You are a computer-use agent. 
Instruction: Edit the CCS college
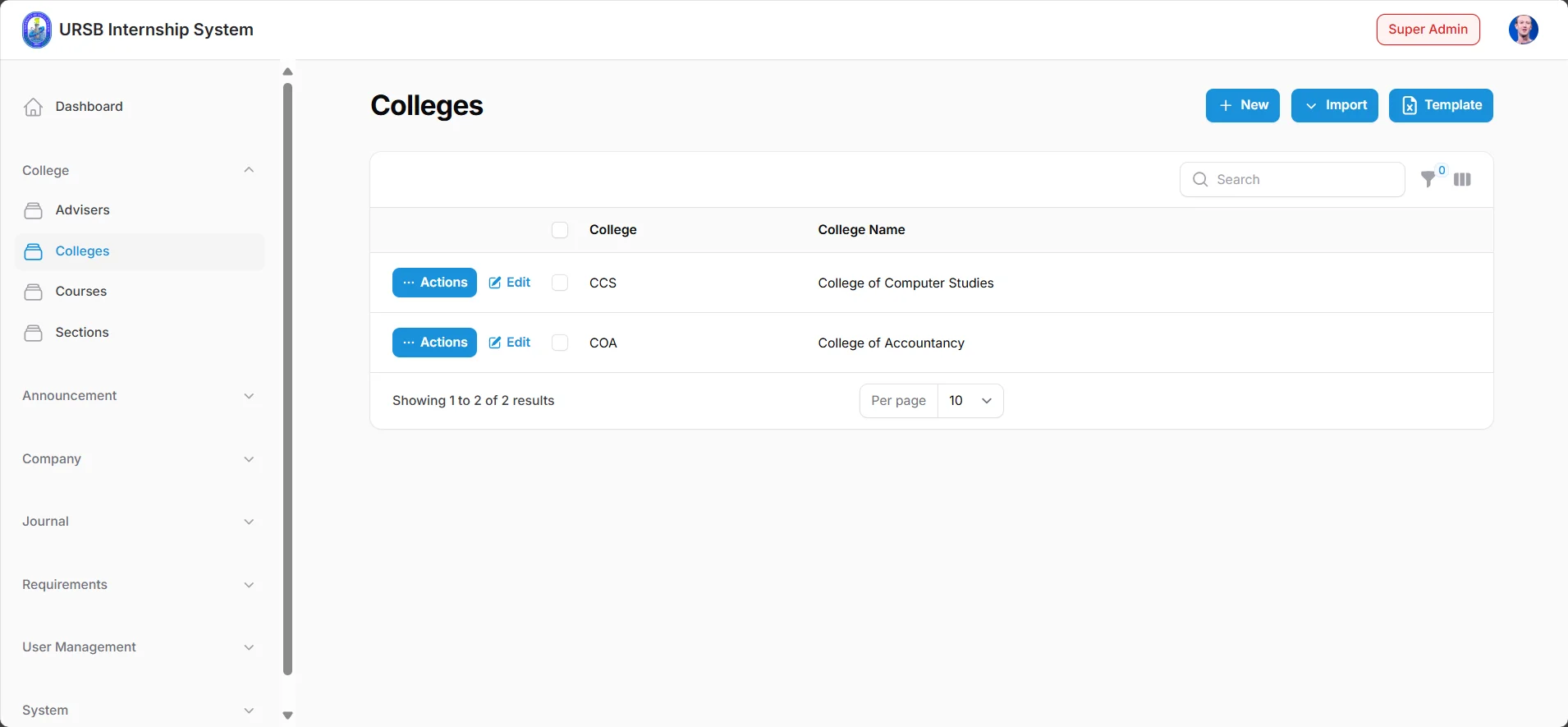point(510,283)
